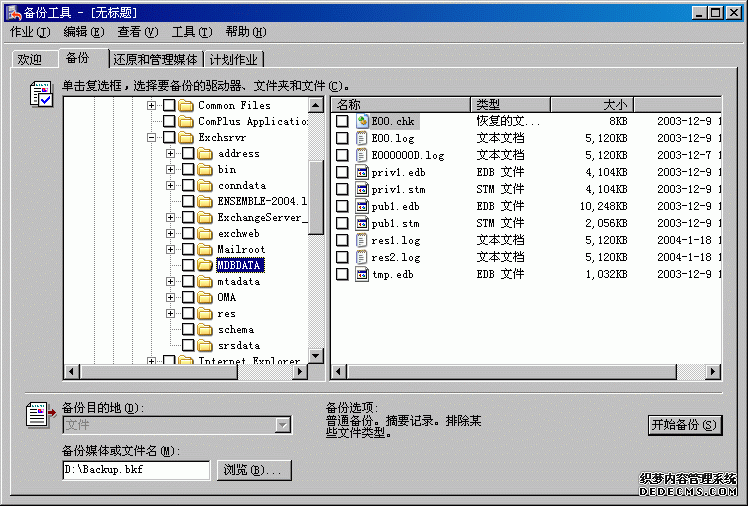This screenshot has width=748, height=506.
Task: Click the Exchsrvr folder icon
Action: 186,137
